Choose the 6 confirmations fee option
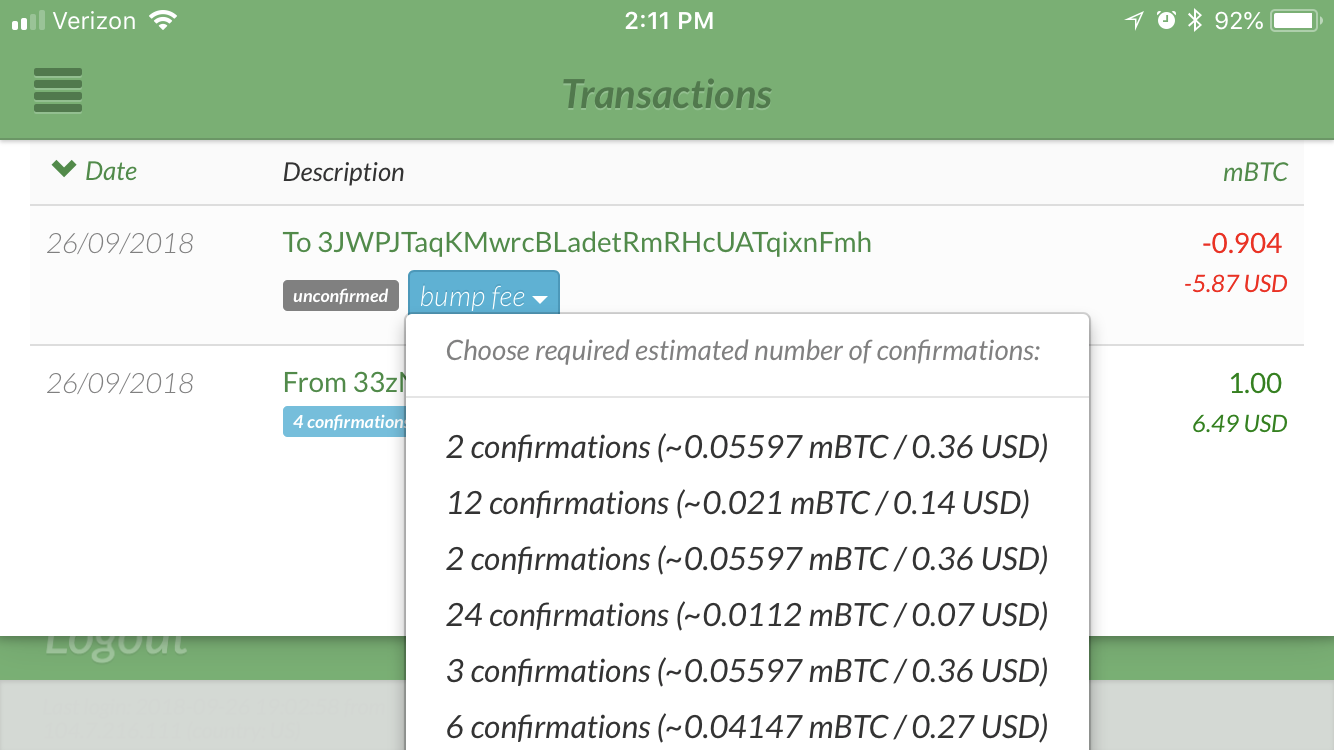This screenshot has height=750, width=1334. click(x=747, y=727)
